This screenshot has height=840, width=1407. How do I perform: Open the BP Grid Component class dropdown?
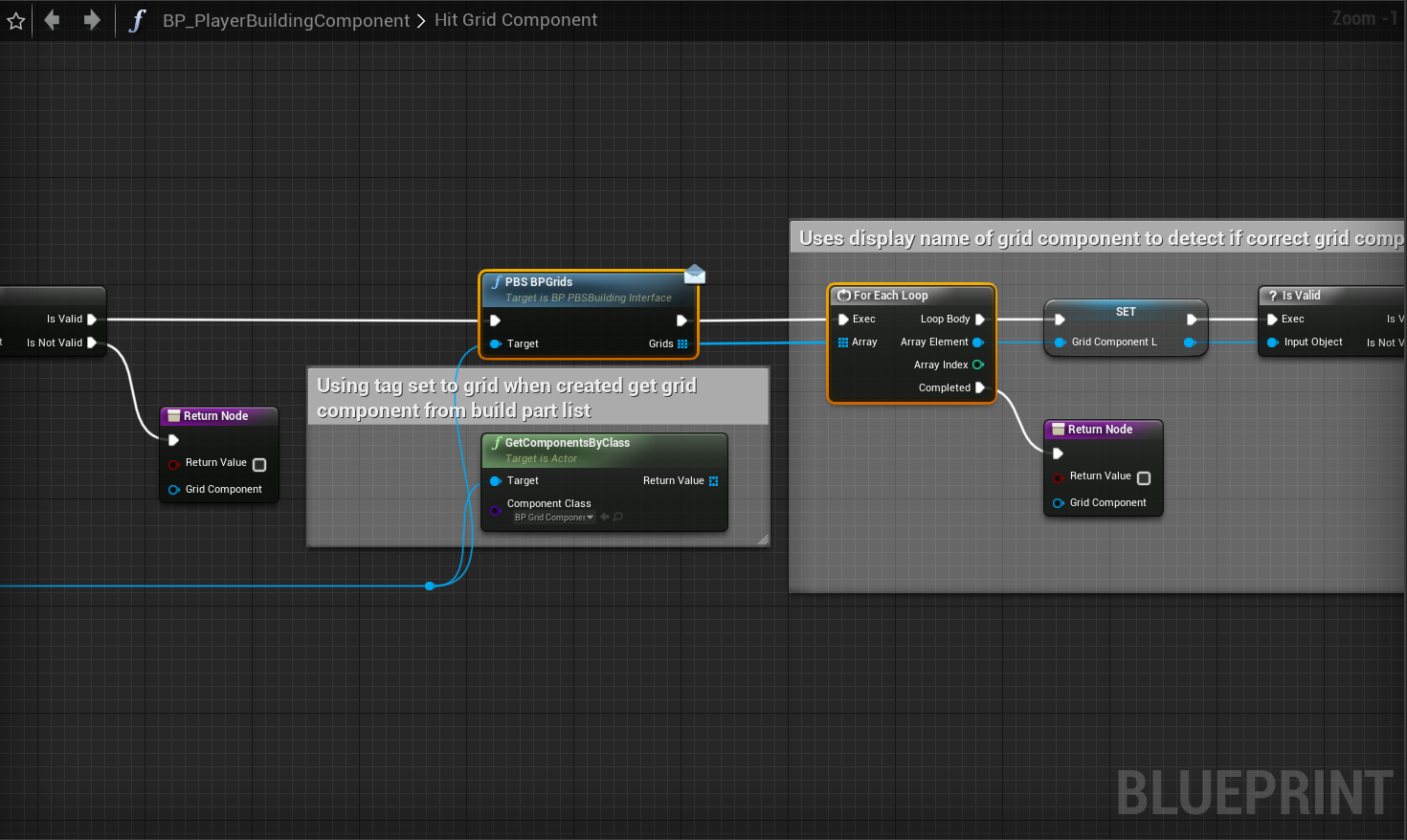coord(554,518)
